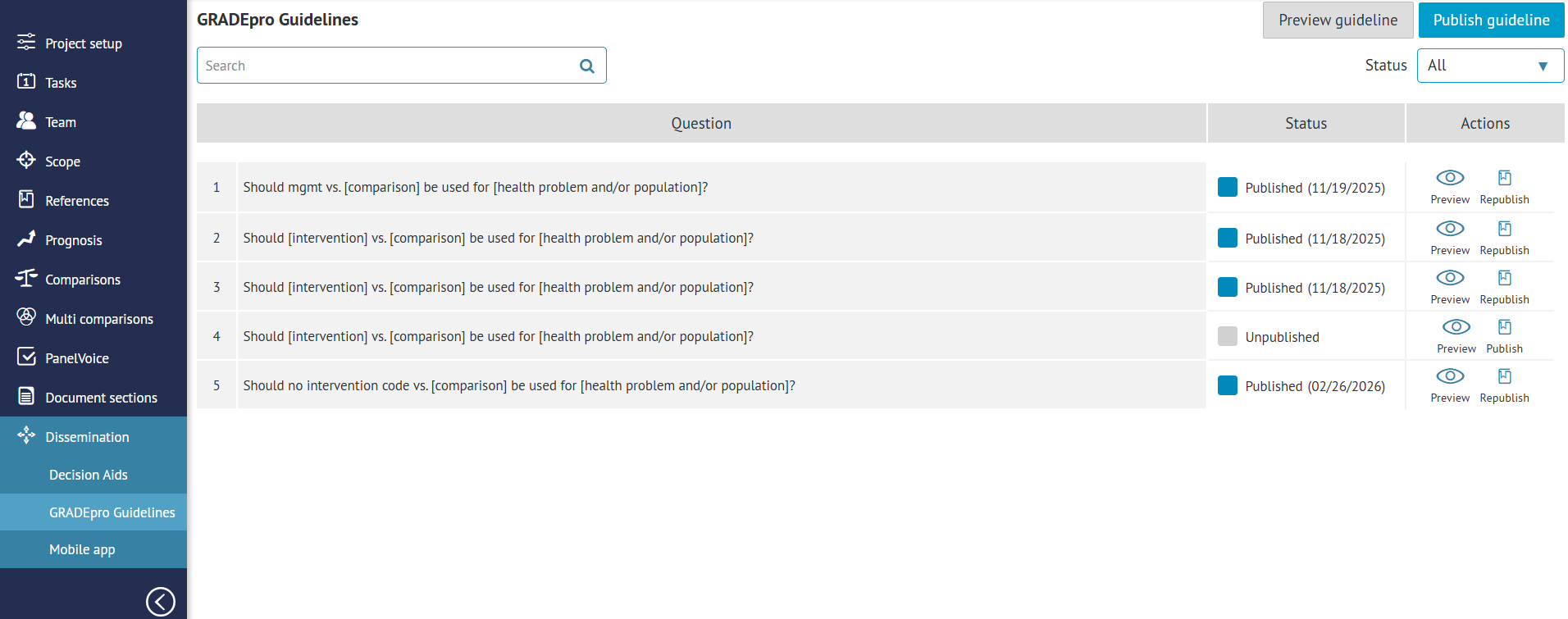The image size is (1568, 619).
Task: Click Republish icon for question 5
Action: 1504,376
